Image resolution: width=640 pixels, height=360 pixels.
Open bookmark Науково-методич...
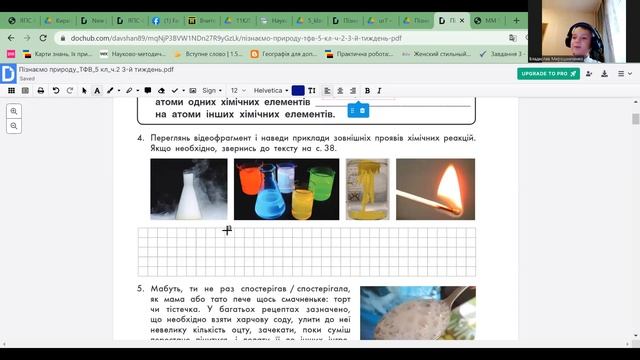133,54
